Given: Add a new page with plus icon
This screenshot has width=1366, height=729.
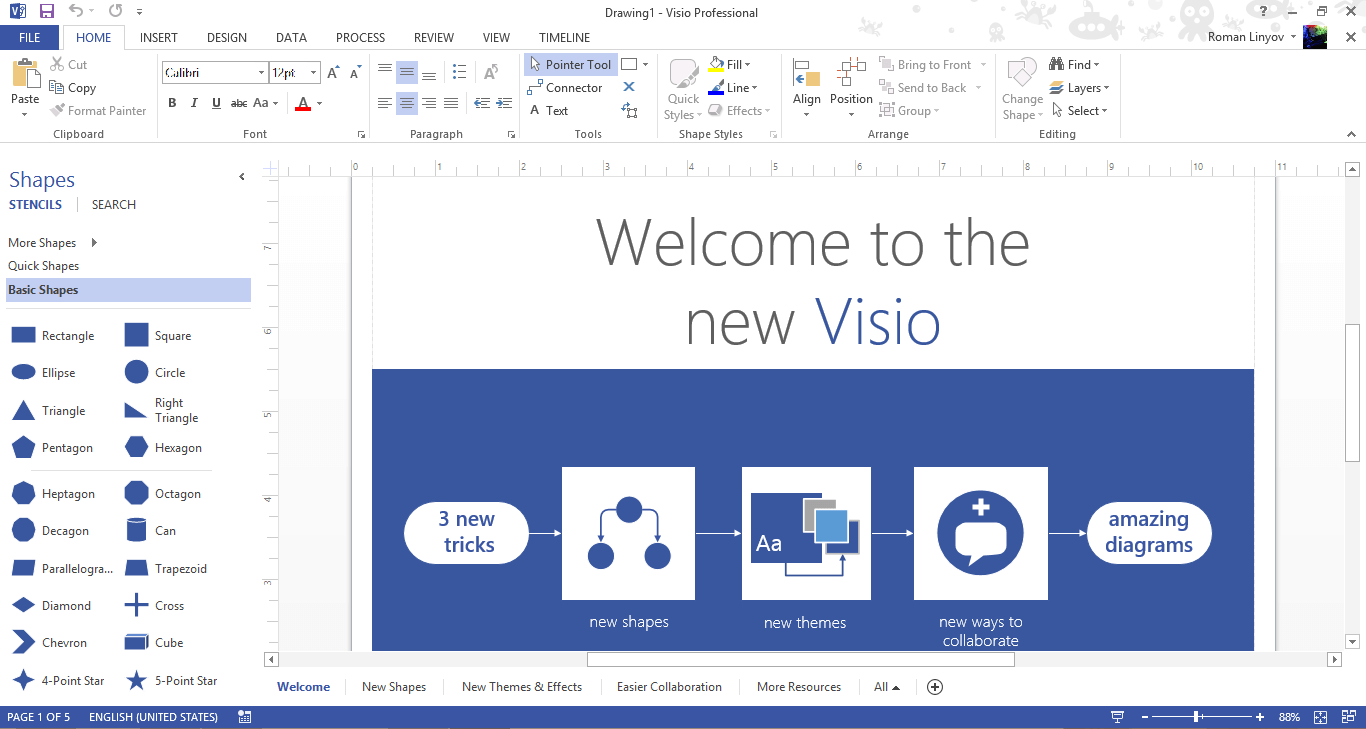Looking at the screenshot, I should (935, 687).
